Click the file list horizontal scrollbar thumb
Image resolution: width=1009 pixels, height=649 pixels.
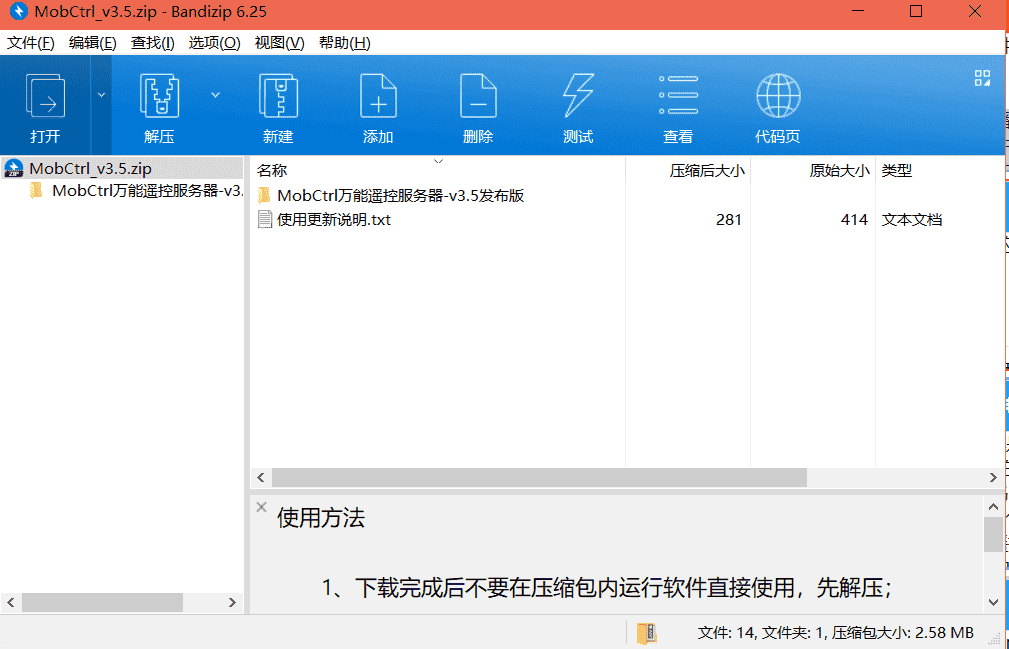click(539, 477)
